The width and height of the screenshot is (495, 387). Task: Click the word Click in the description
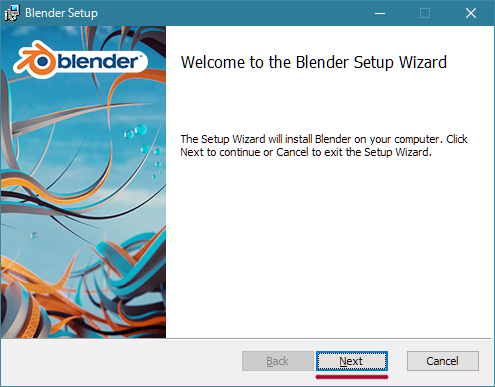pyautogui.click(x=457, y=139)
